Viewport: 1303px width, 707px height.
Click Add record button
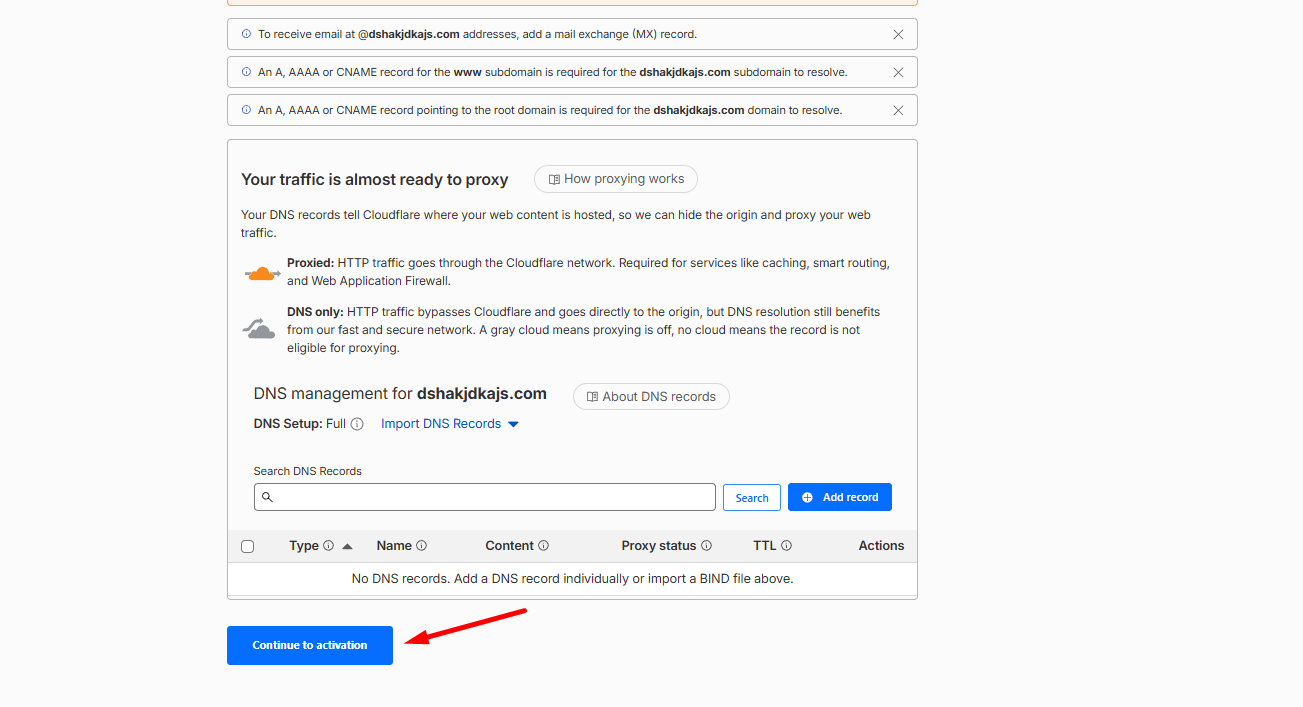click(840, 497)
